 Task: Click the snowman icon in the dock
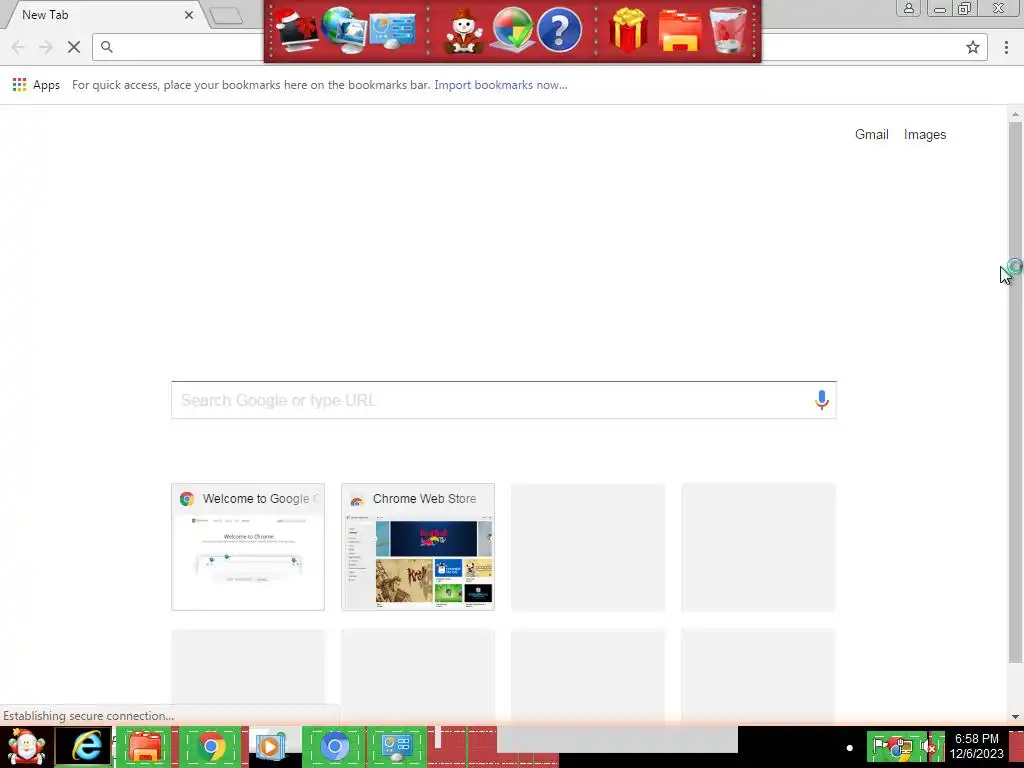pyautogui.click(x=464, y=31)
